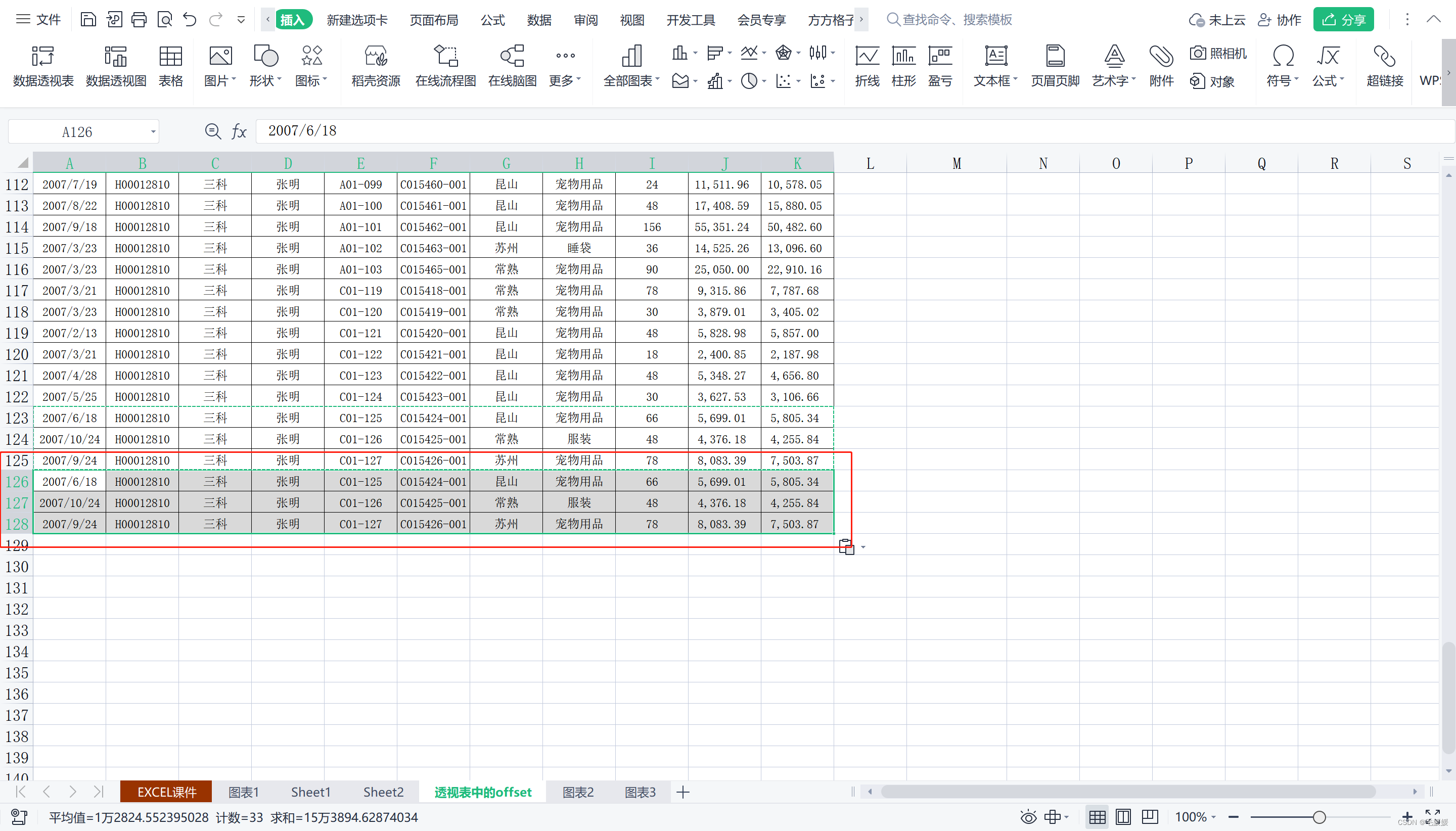1456x831 pixels.
Task: Click the search commands box (查找命令)
Action: point(949,20)
